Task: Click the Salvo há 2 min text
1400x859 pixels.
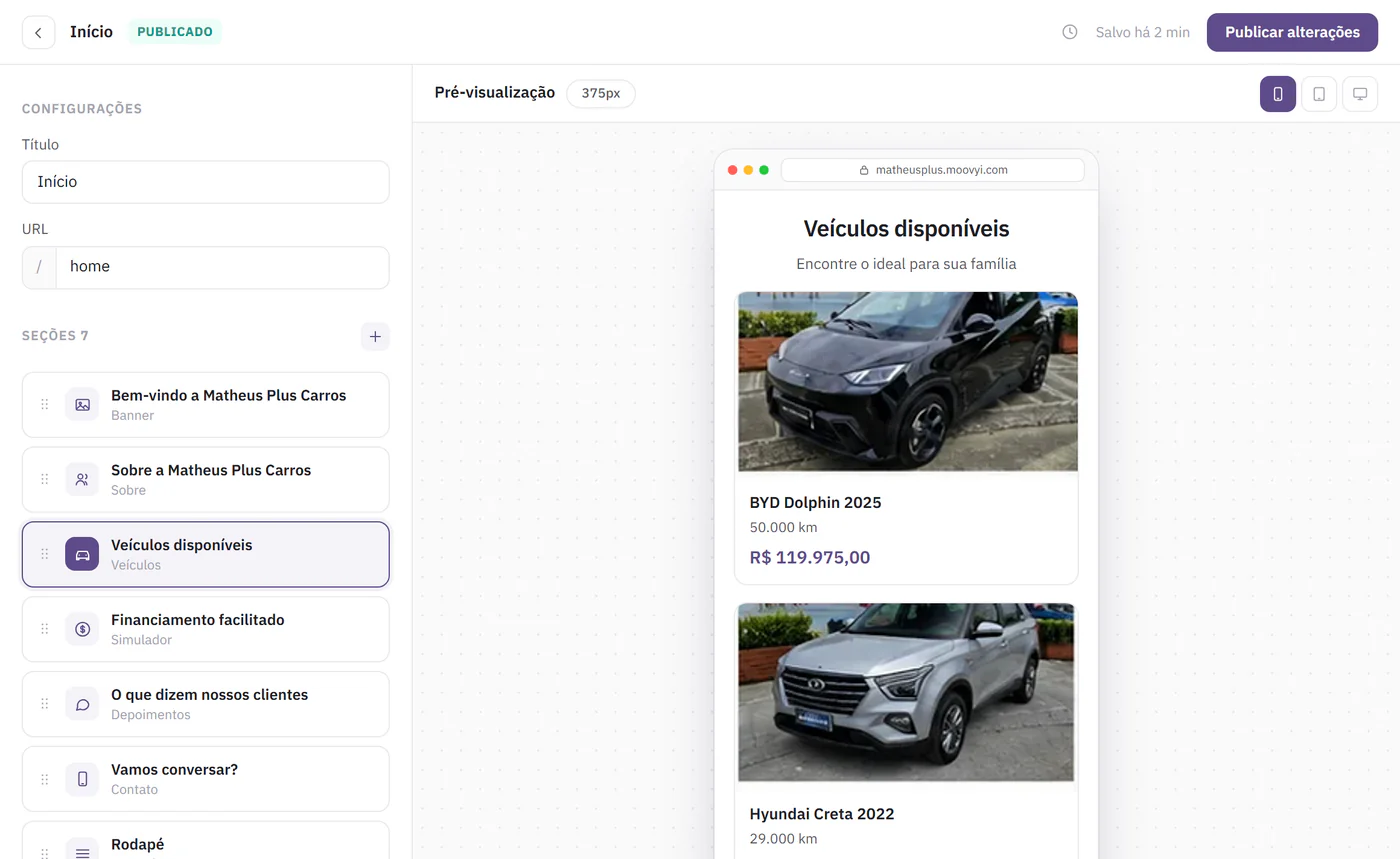Action: click(x=1143, y=32)
